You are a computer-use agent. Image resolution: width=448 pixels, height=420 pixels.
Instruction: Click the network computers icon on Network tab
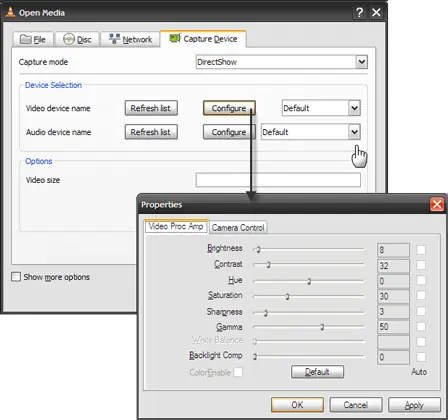(114, 39)
